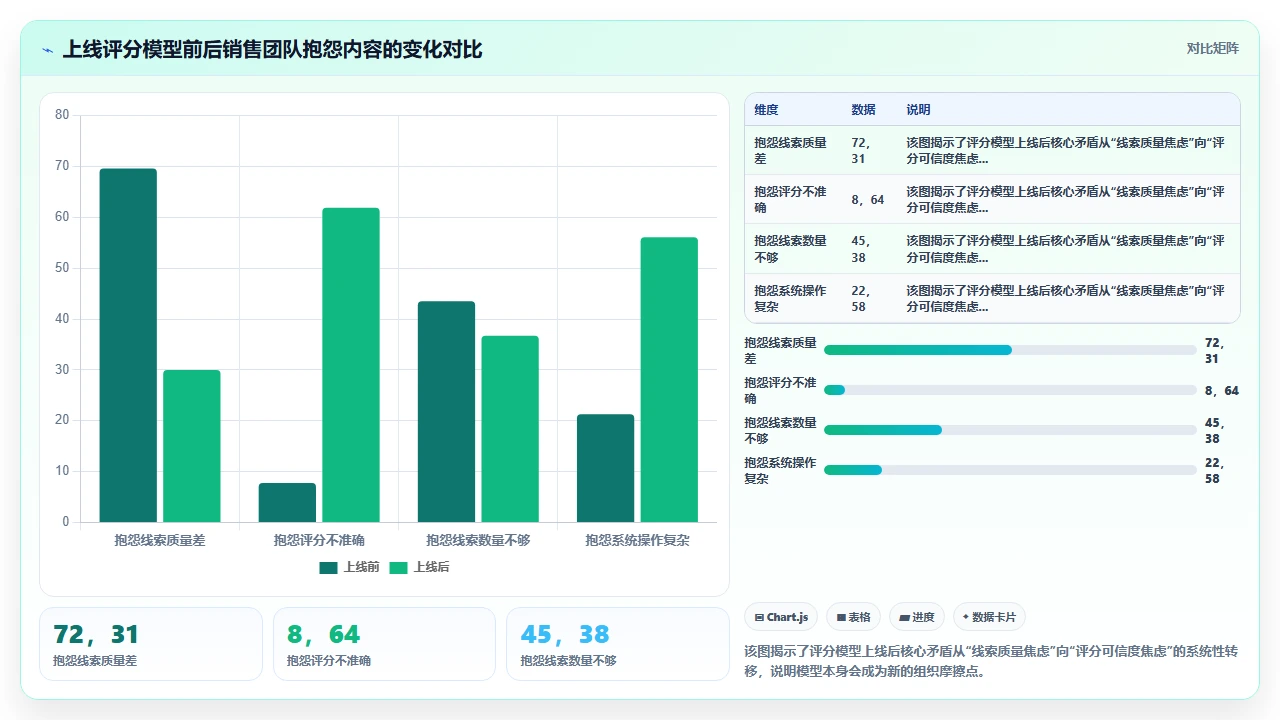The width and height of the screenshot is (1280, 720).
Task: Click the page title 上线评分模型前后销售团队抱怨内容的变化对比
Action: tap(272, 50)
